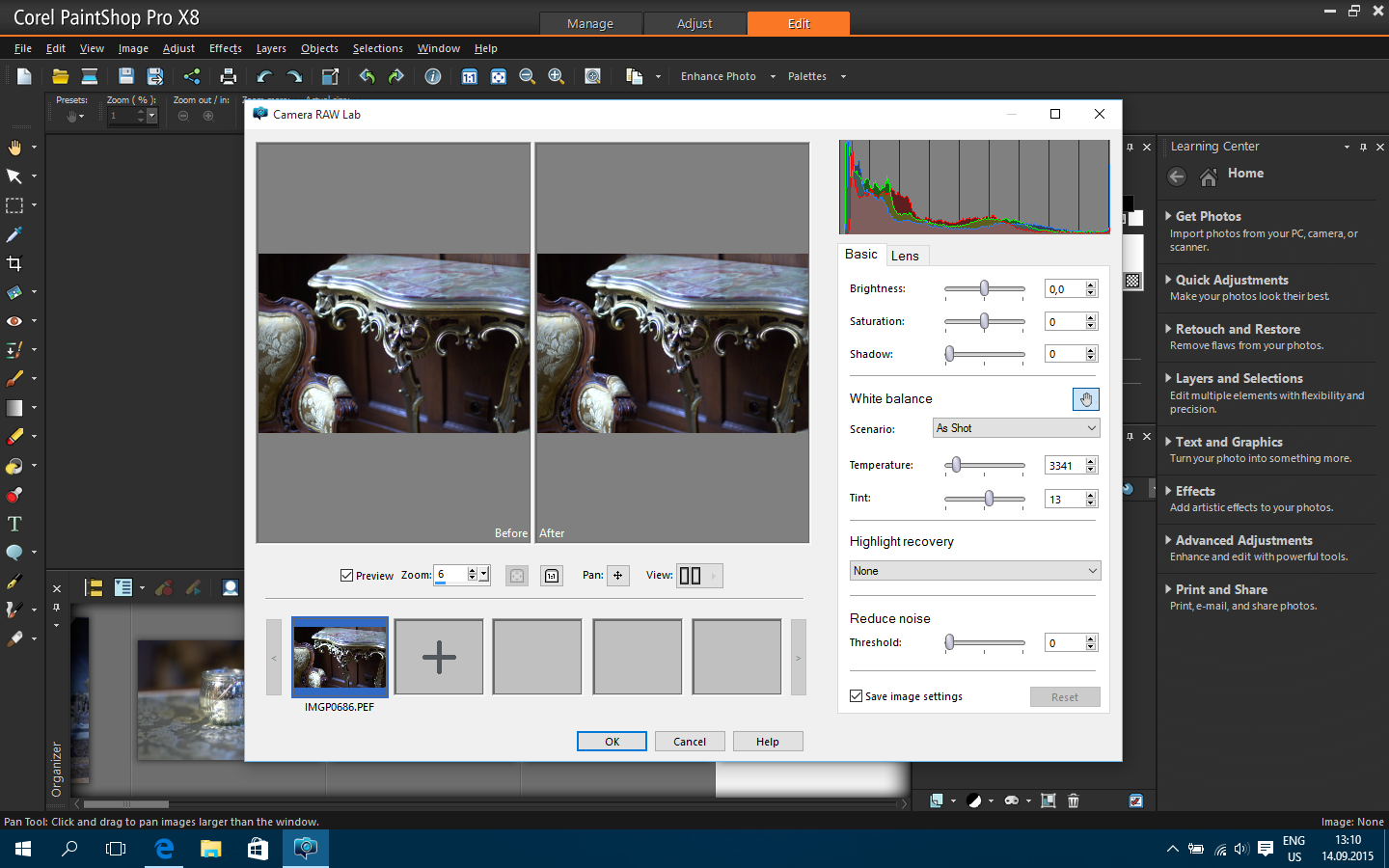Uncheck the Preview checkbox
Viewport: 1389px width, 868px height.
346,576
